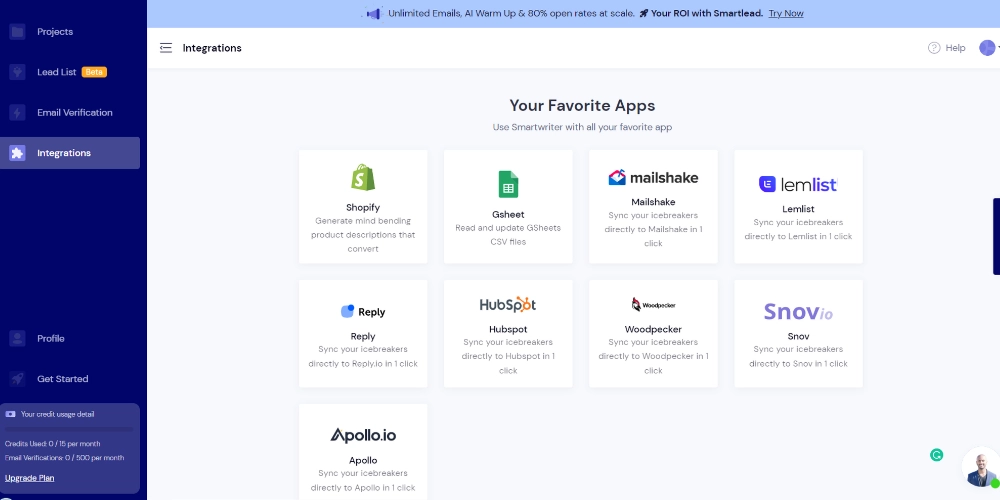Click the credit usage progress bar
This screenshot has height=500, width=1000.
70,429
